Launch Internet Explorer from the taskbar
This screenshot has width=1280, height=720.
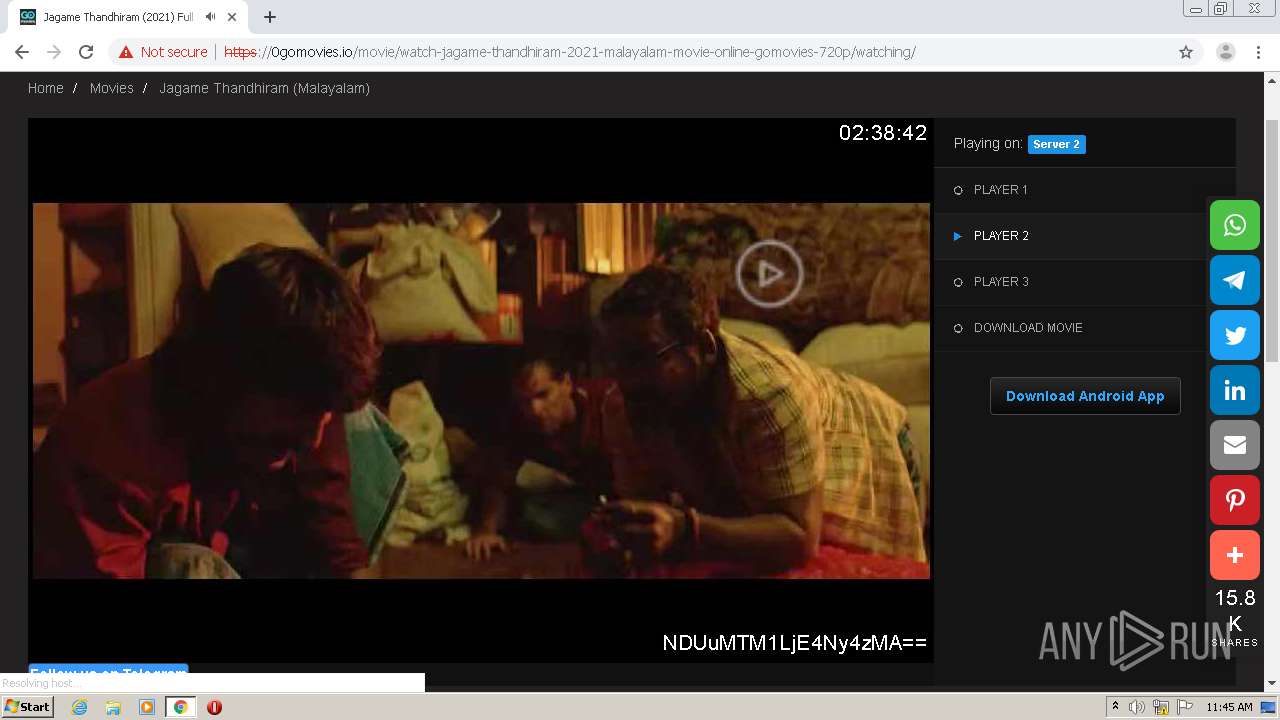point(79,707)
